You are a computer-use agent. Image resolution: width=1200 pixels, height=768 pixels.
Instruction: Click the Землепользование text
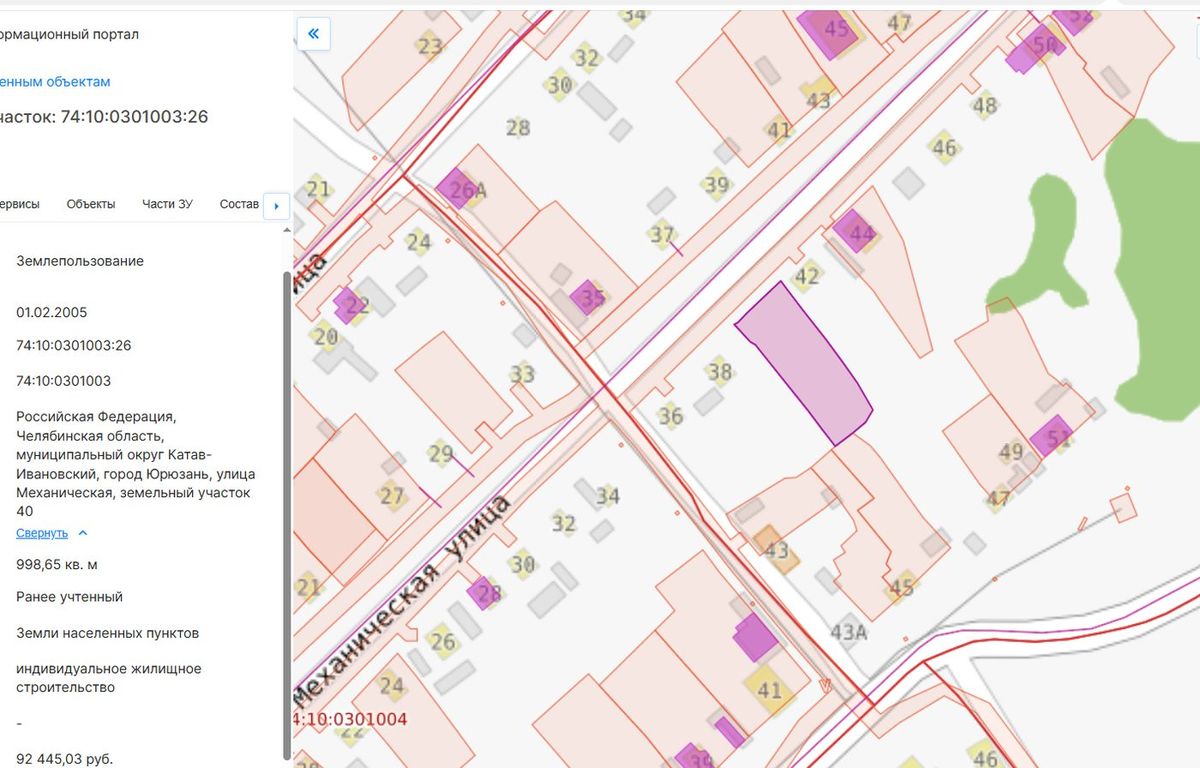point(80,261)
